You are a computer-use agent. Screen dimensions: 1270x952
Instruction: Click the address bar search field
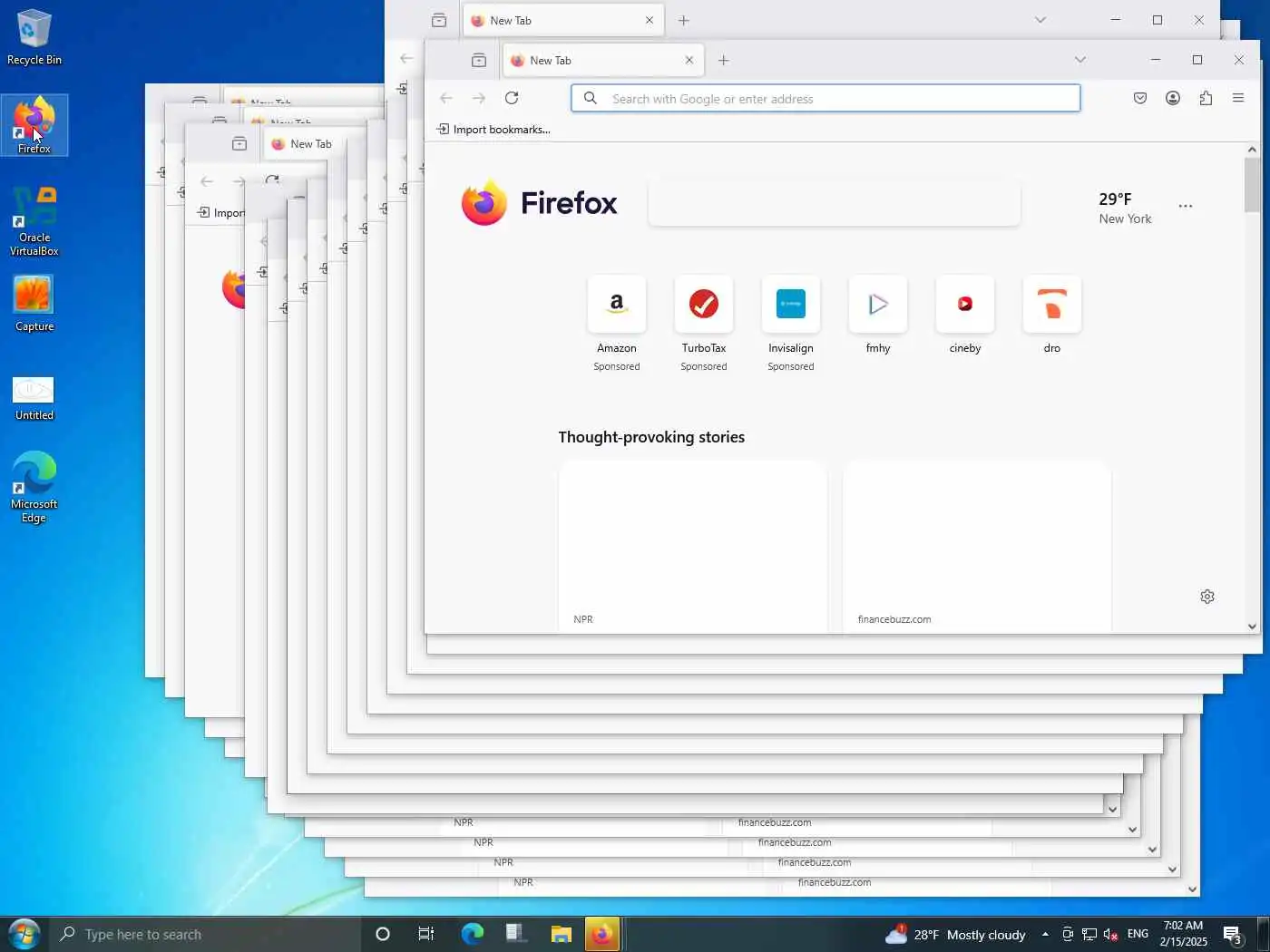825,98
